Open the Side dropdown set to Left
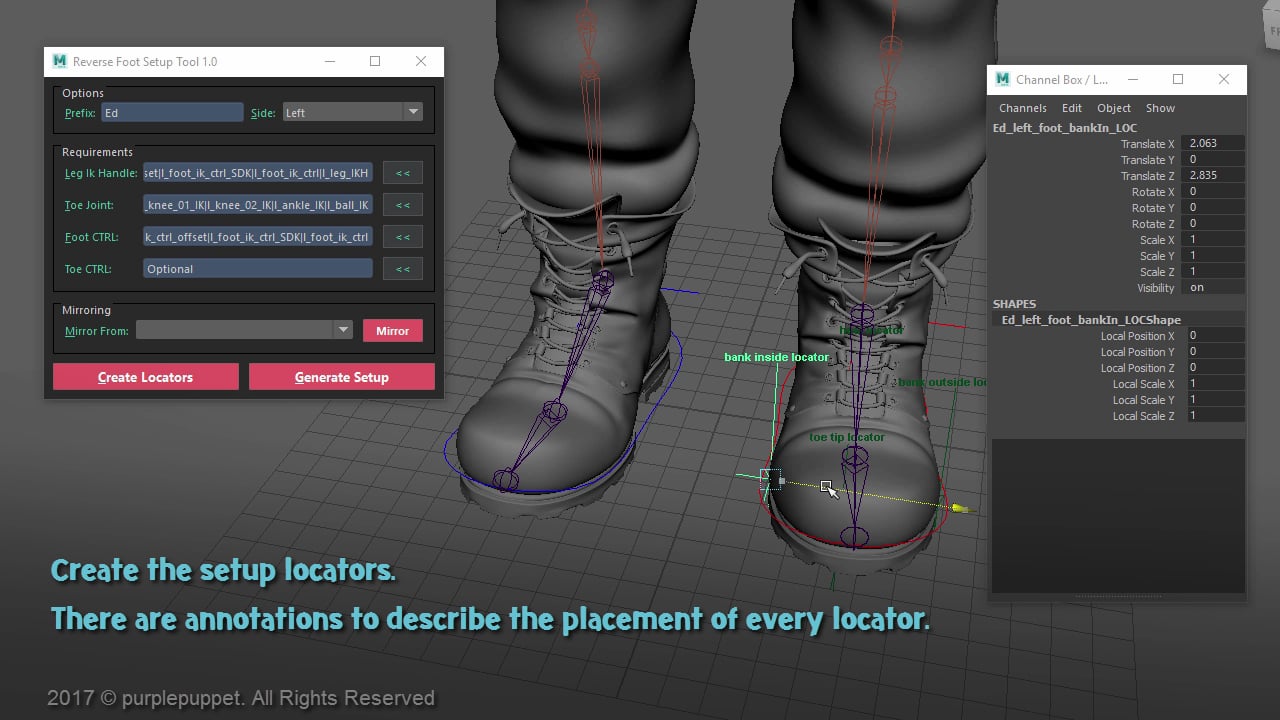1280x720 pixels. [352, 113]
